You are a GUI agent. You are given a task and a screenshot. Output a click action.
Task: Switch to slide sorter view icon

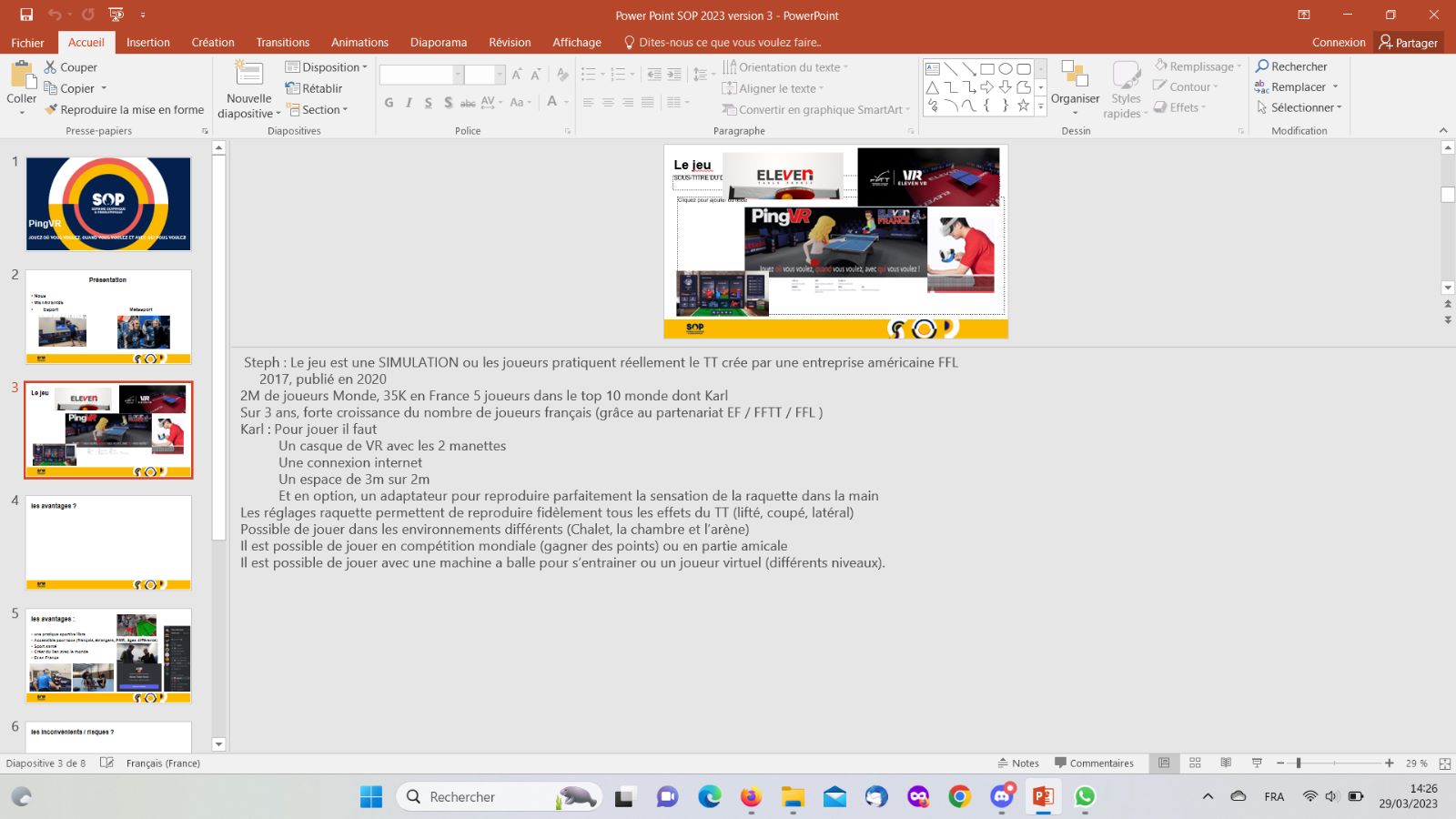click(x=1195, y=763)
